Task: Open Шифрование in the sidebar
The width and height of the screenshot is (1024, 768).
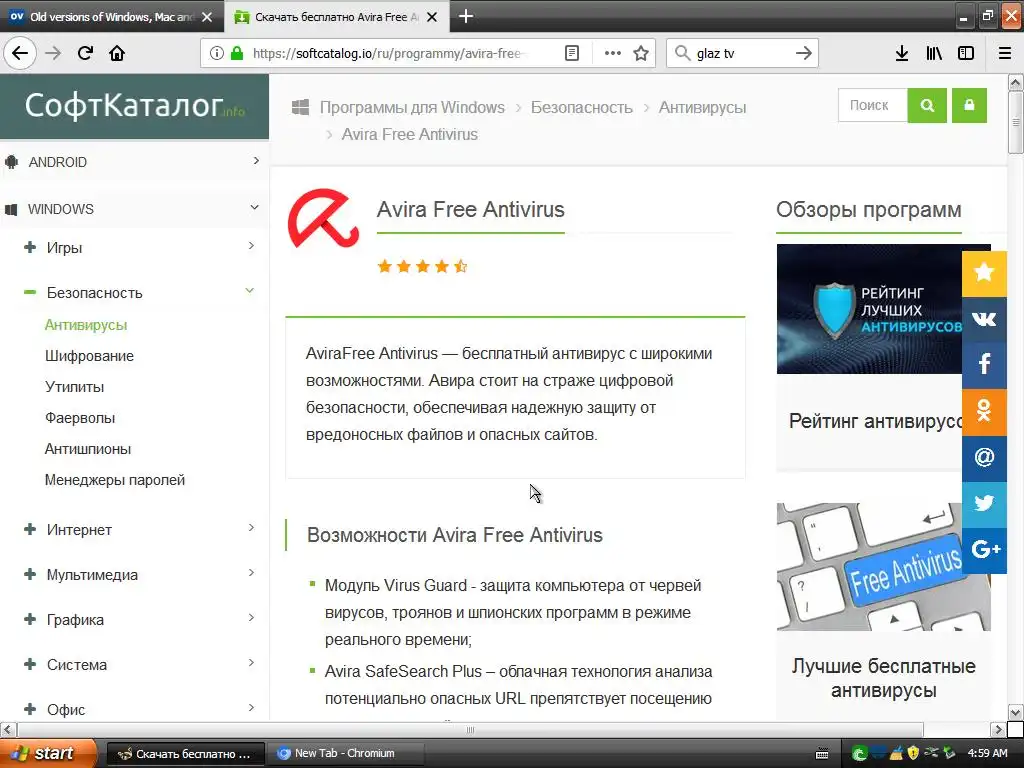Action: (x=89, y=356)
